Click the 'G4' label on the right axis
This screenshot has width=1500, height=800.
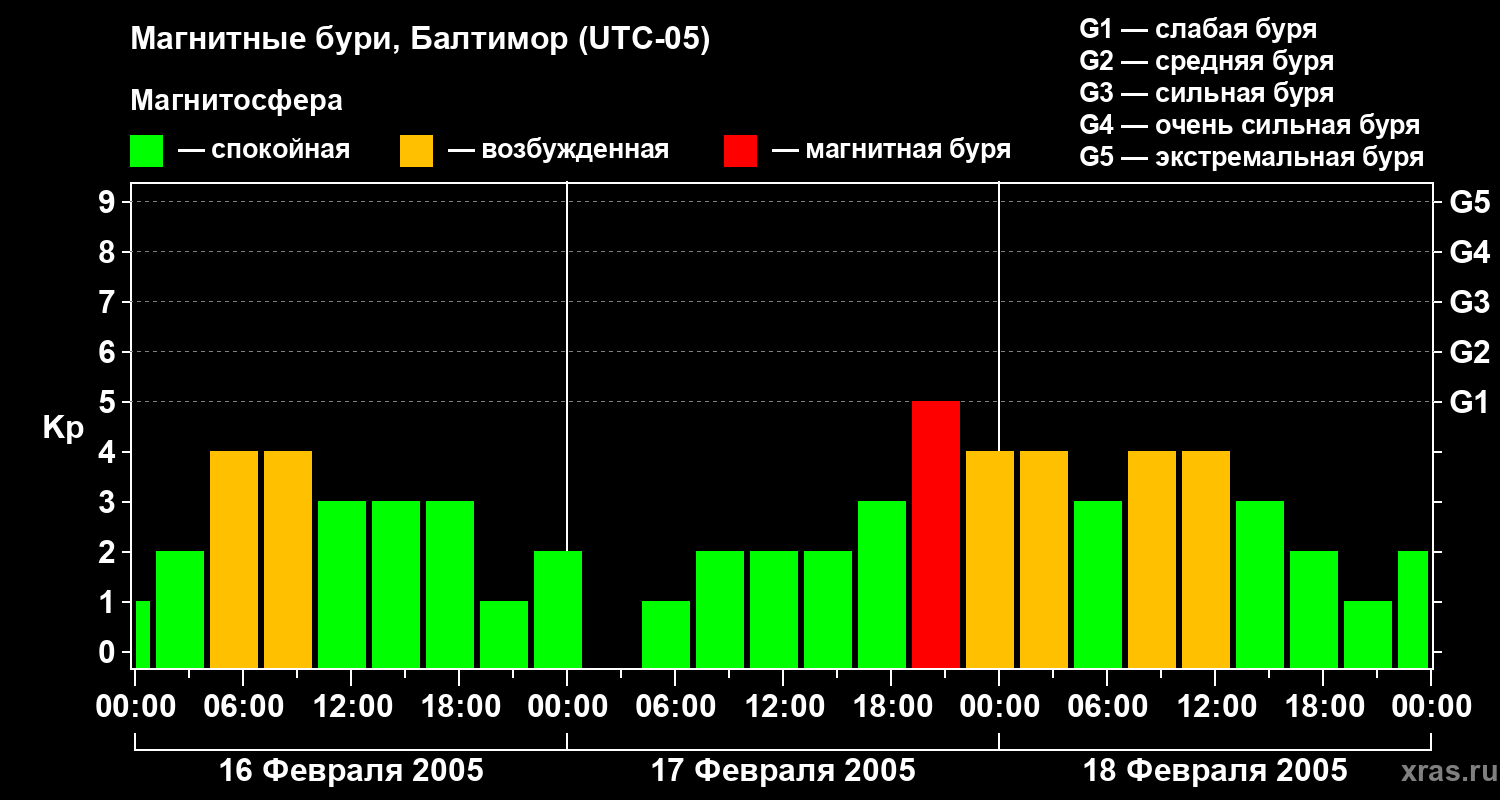point(1469,252)
